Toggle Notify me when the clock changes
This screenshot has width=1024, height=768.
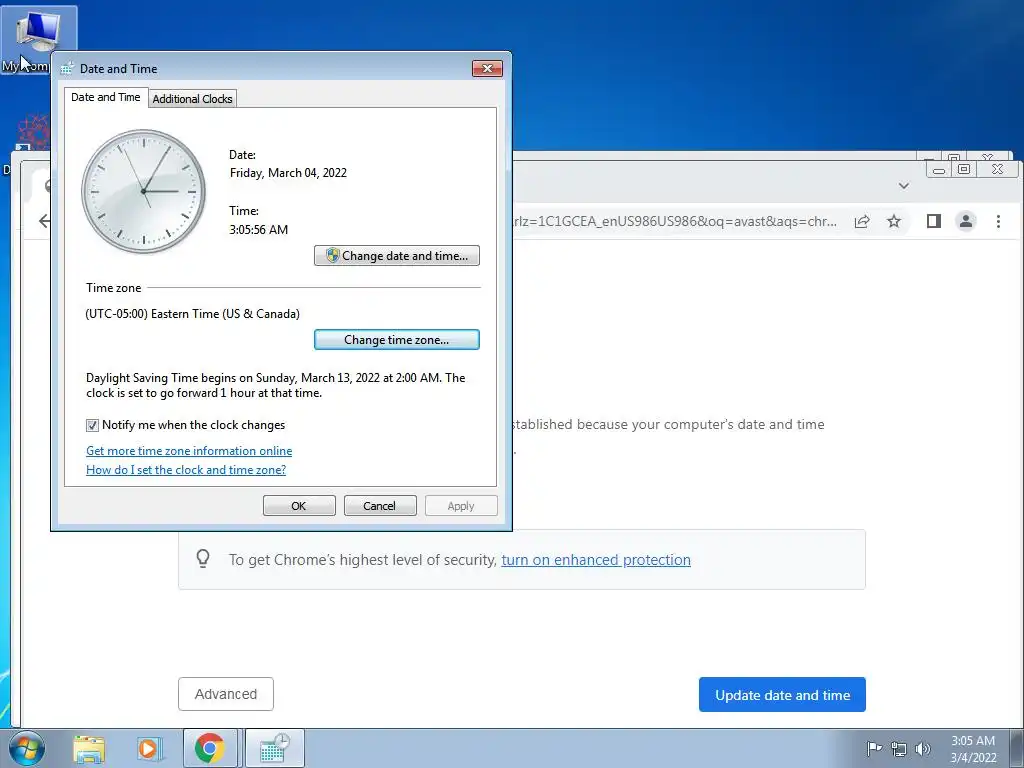(x=92, y=425)
